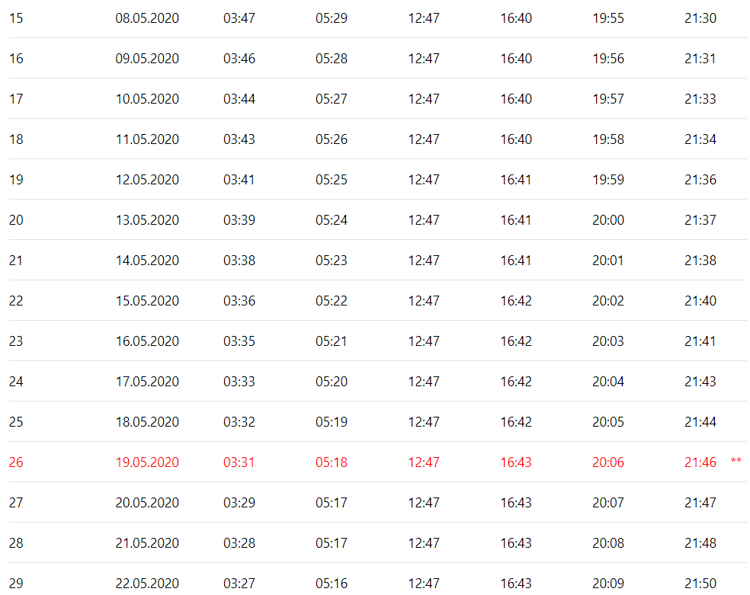
Task: Click the 12:47 time in row 20
Action: point(423,220)
